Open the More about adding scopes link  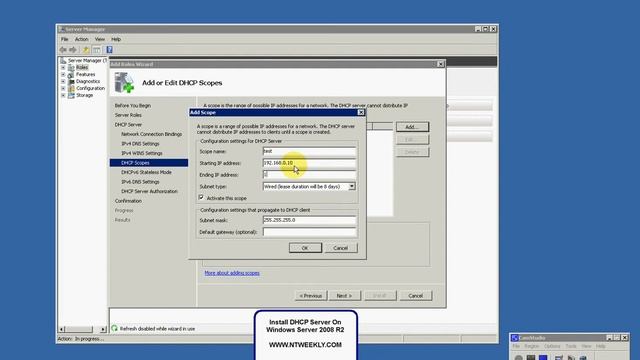(232, 273)
